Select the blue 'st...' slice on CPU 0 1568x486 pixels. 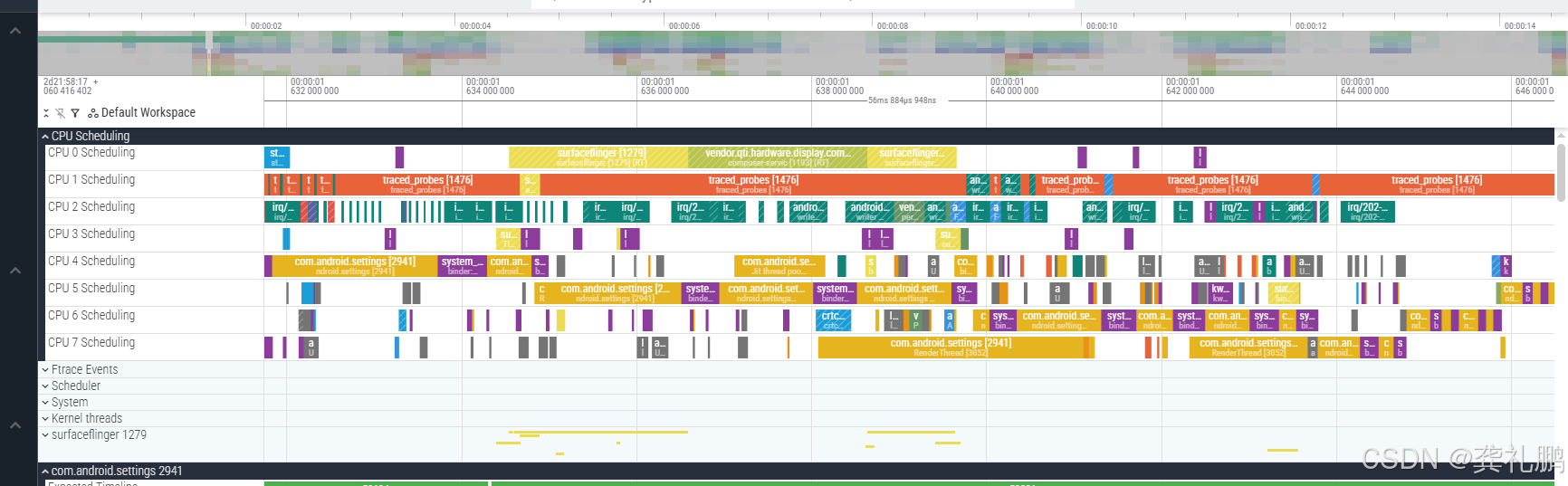(276, 157)
